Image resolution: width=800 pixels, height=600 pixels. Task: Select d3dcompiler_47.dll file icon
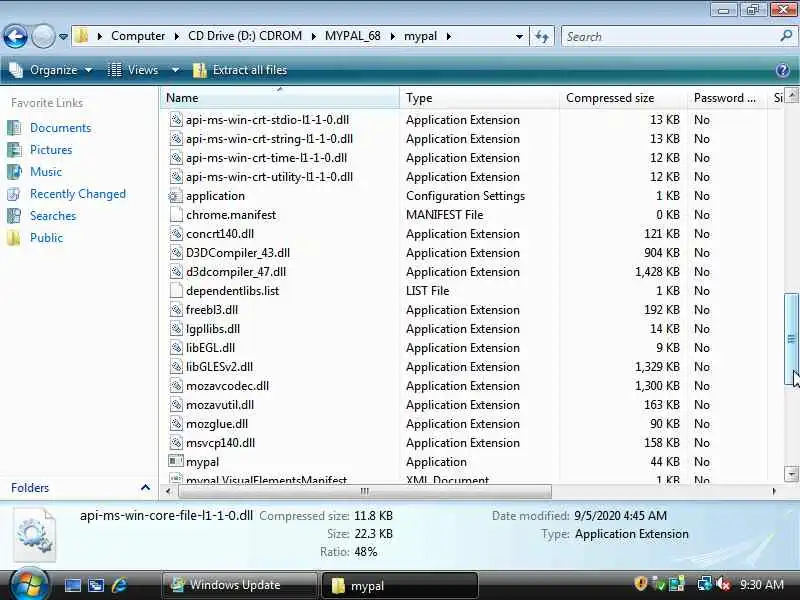tap(176, 272)
